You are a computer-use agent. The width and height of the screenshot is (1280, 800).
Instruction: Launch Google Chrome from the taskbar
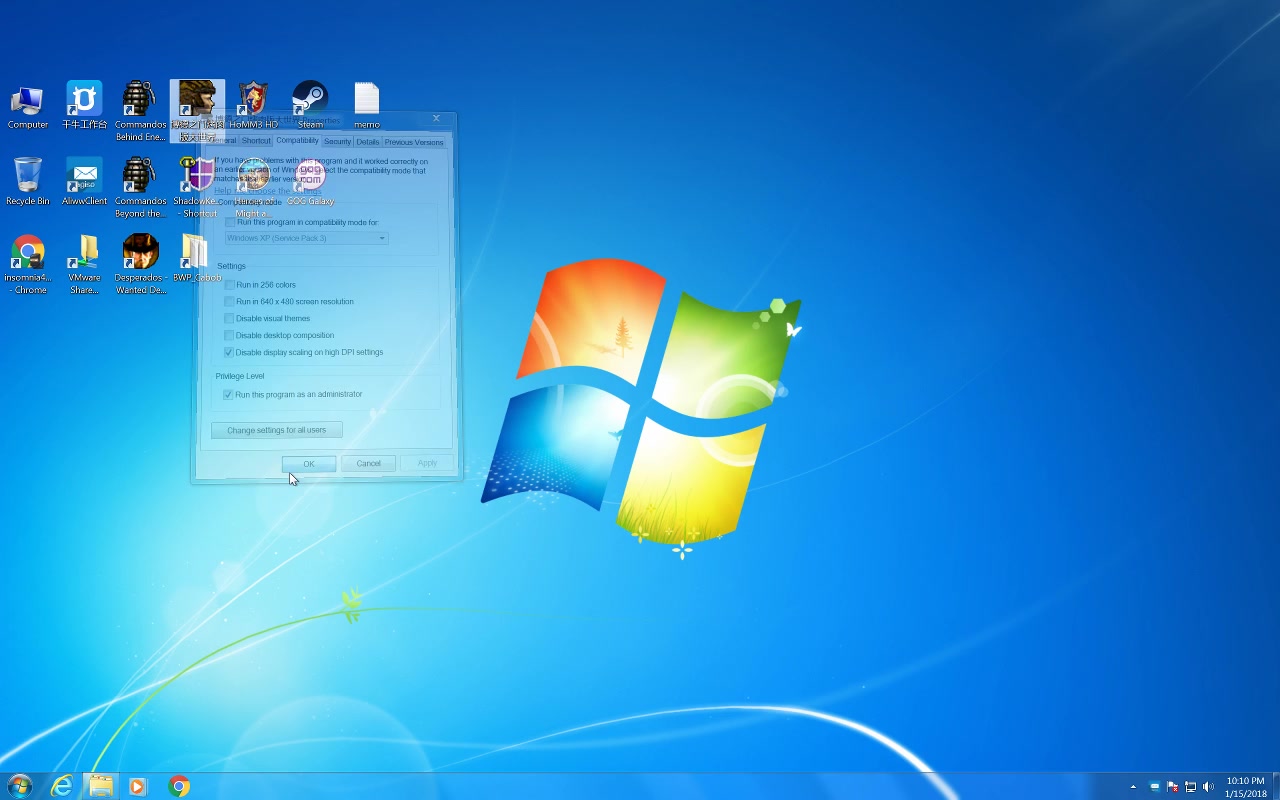[x=179, y=786]
